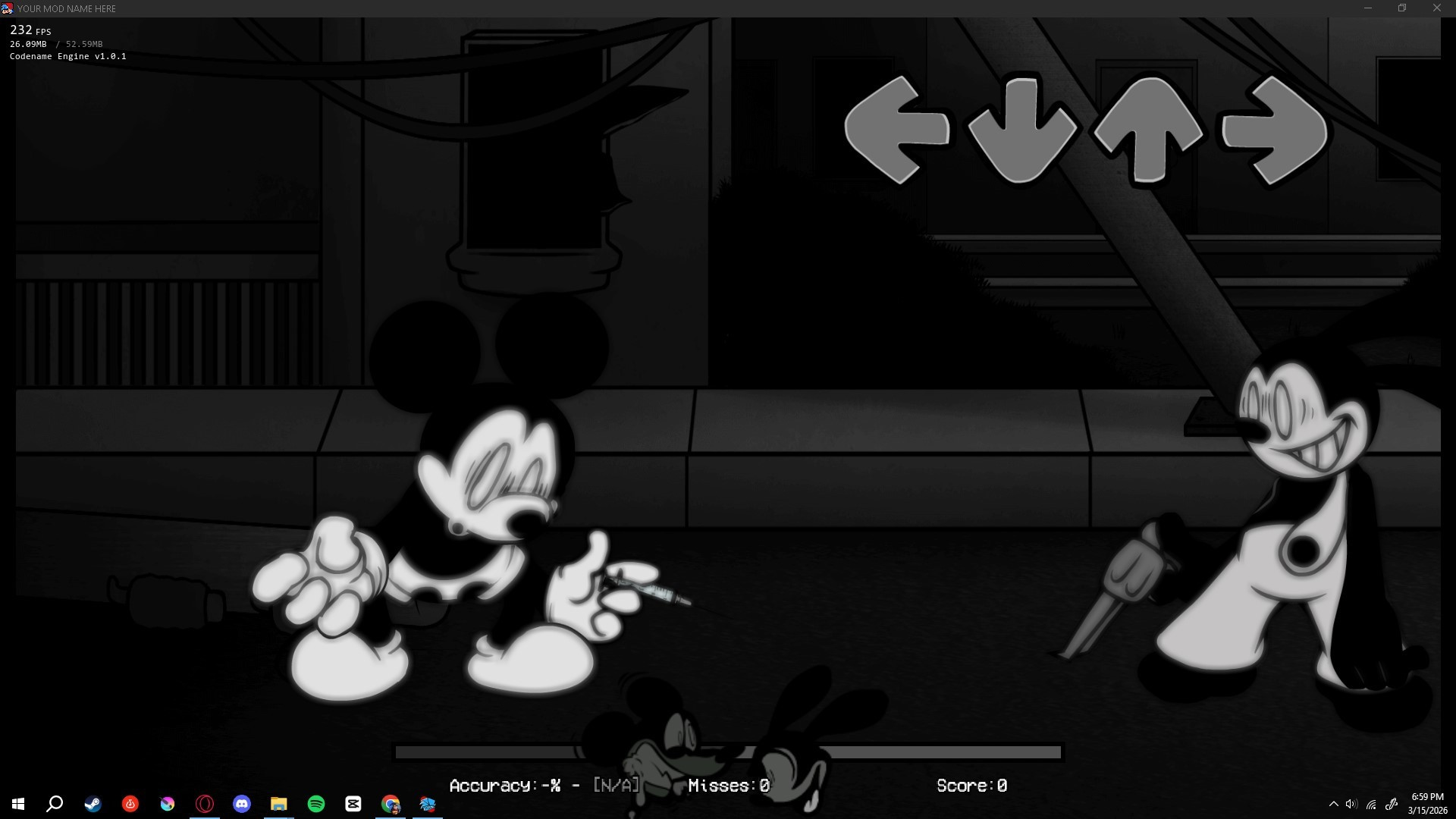Hit the down arrow receptor
1456x819 pixels.
(x=1021, y=130)
